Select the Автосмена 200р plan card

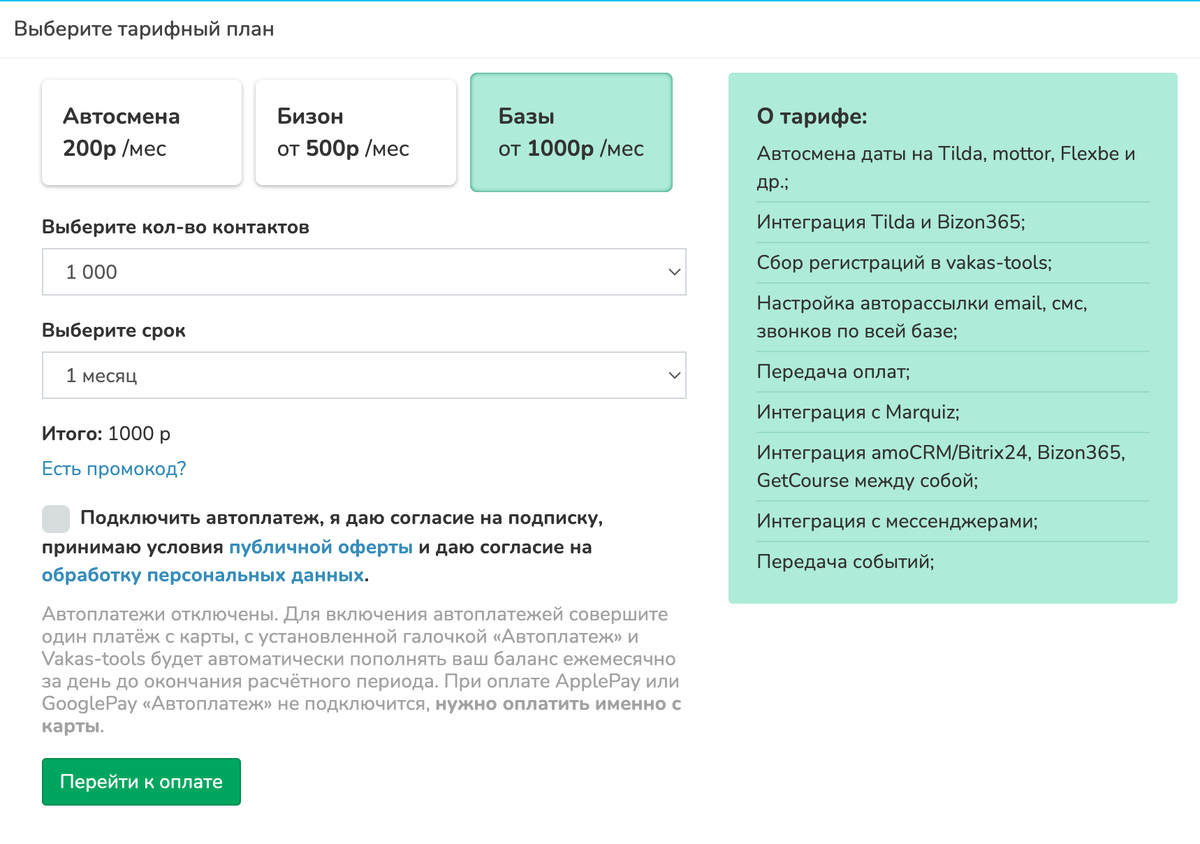pyautogui.click(x=142, y=132)
